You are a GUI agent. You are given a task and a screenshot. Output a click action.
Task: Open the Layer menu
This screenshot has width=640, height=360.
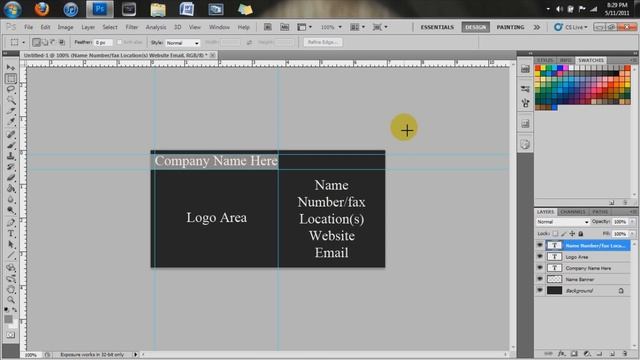coord(88,27)
